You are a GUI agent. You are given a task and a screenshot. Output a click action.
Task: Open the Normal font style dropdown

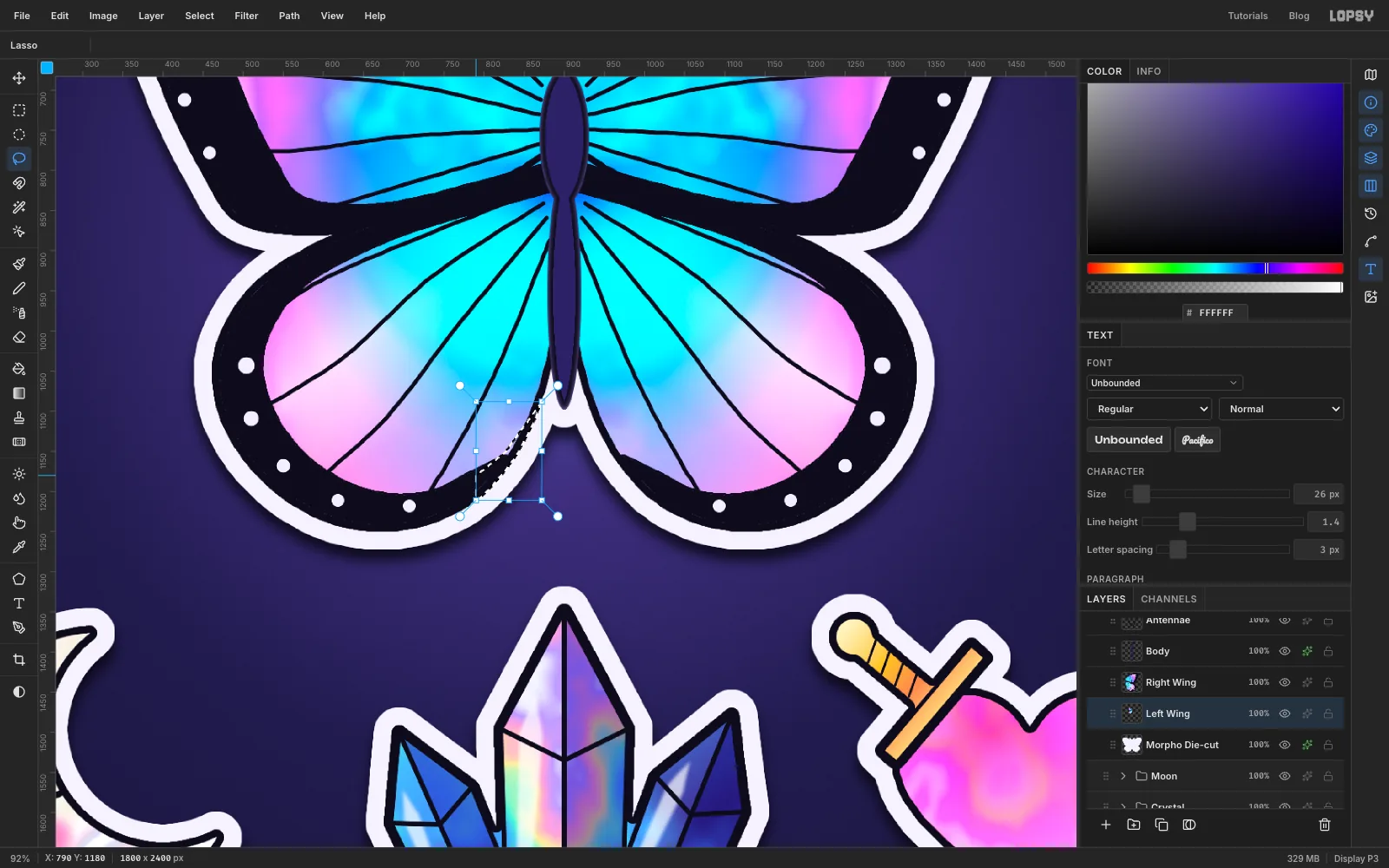tap(1281, 409)
